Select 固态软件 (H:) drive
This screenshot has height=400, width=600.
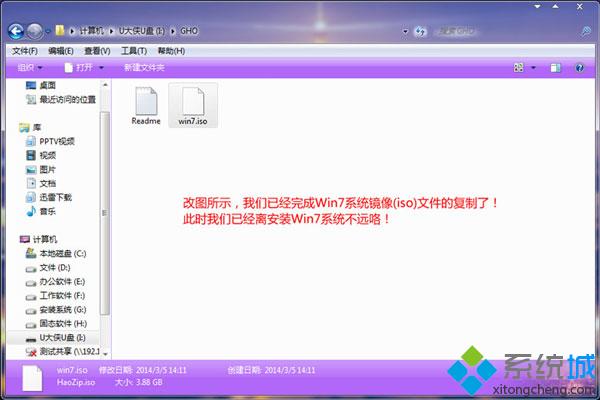[56, 324]
